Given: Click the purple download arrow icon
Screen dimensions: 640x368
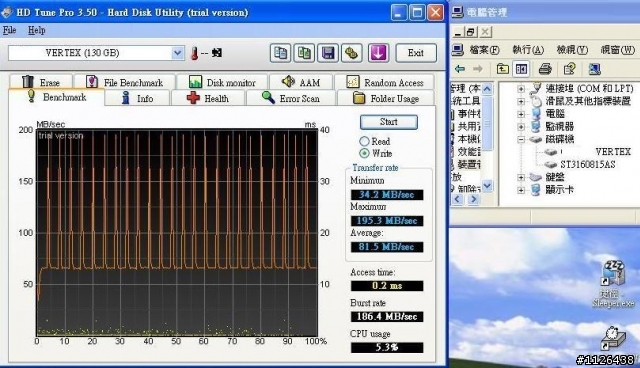Looking at the screenshot, I should pyautogui.click(x=378, y=53).
